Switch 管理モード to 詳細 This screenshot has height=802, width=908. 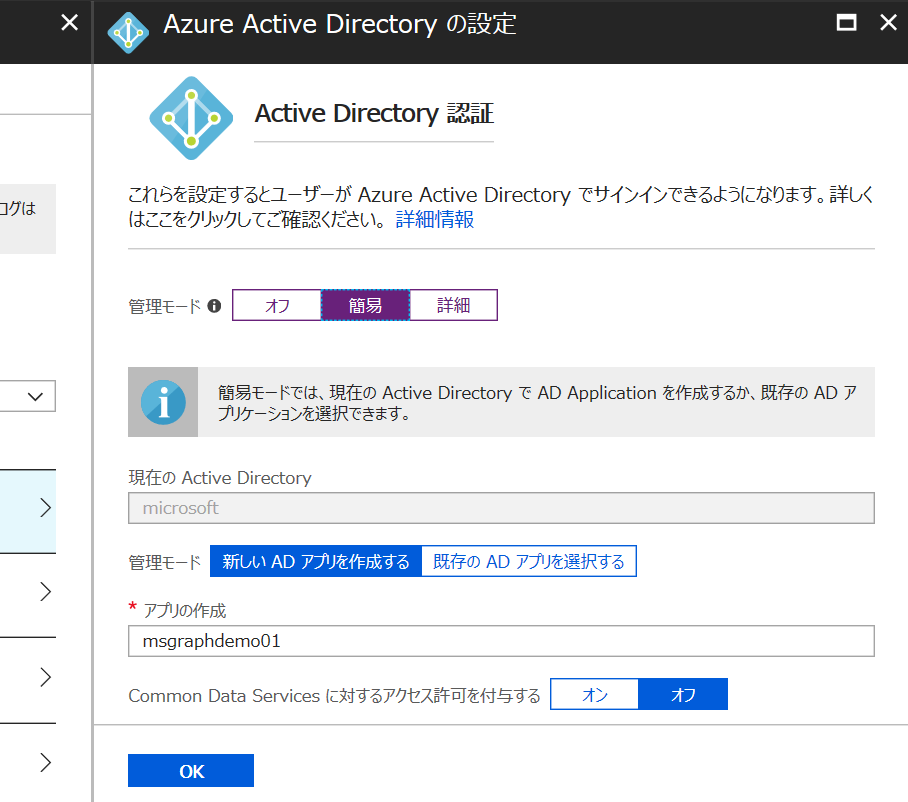coord(453,305)
